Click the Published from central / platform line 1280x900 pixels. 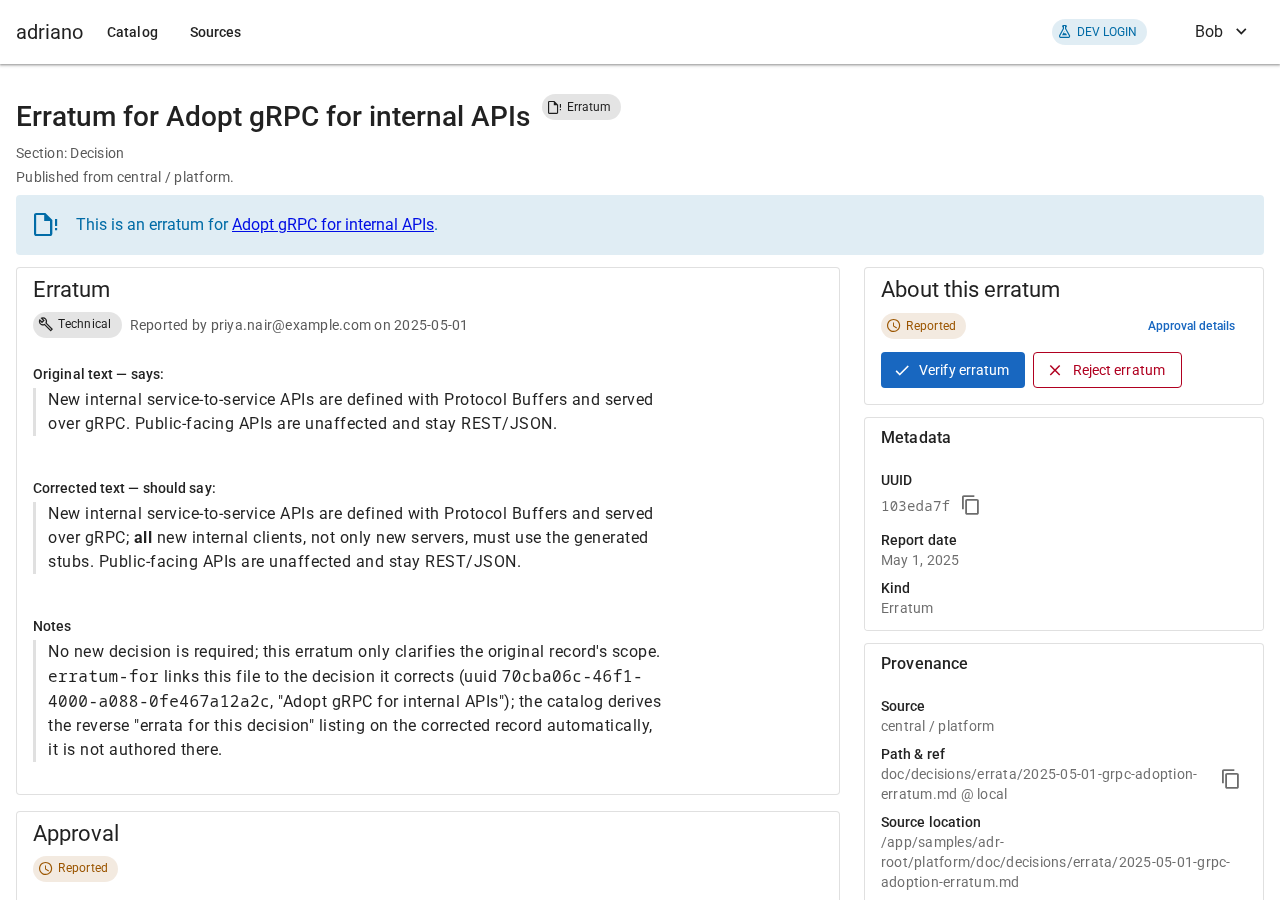(x=125, y=177)
